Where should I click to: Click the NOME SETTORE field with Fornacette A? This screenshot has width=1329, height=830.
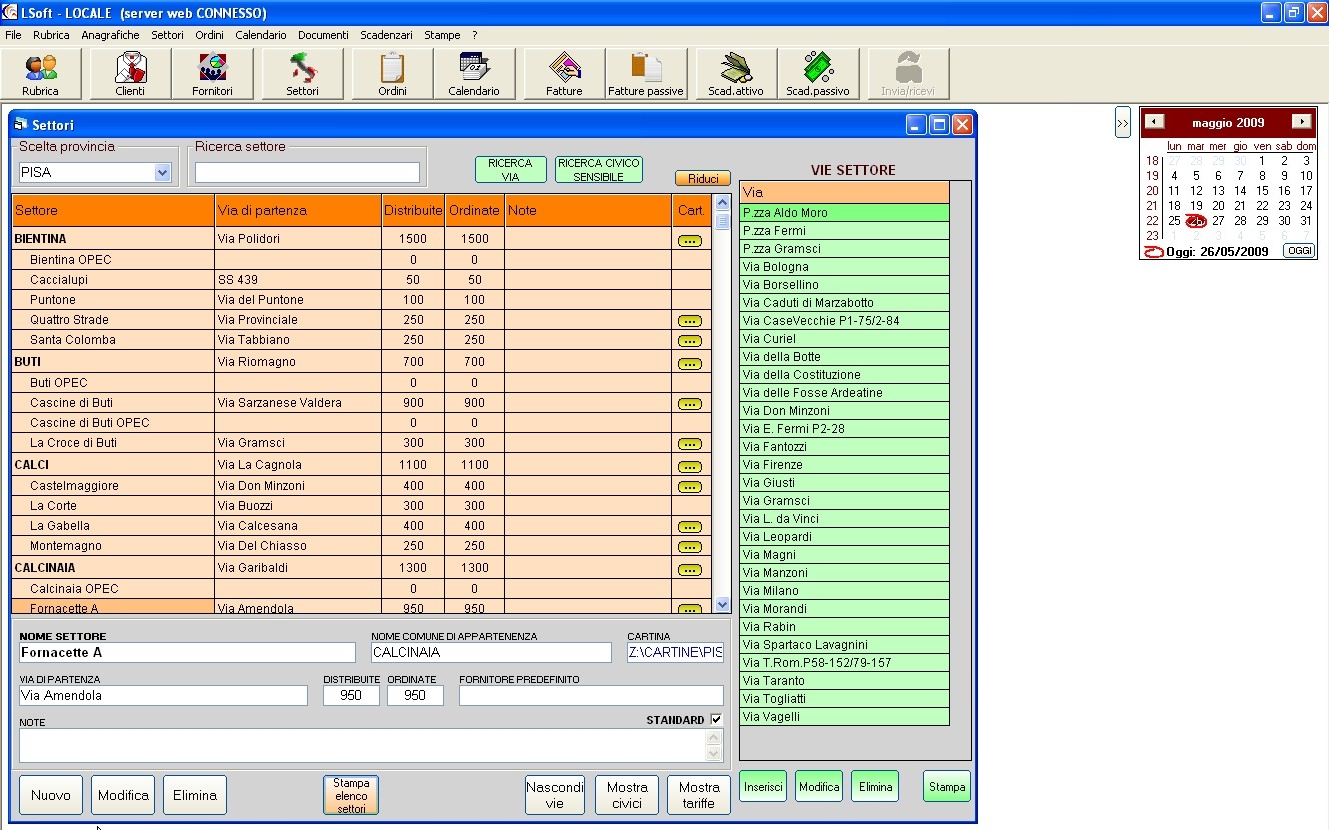coord(187,653)
